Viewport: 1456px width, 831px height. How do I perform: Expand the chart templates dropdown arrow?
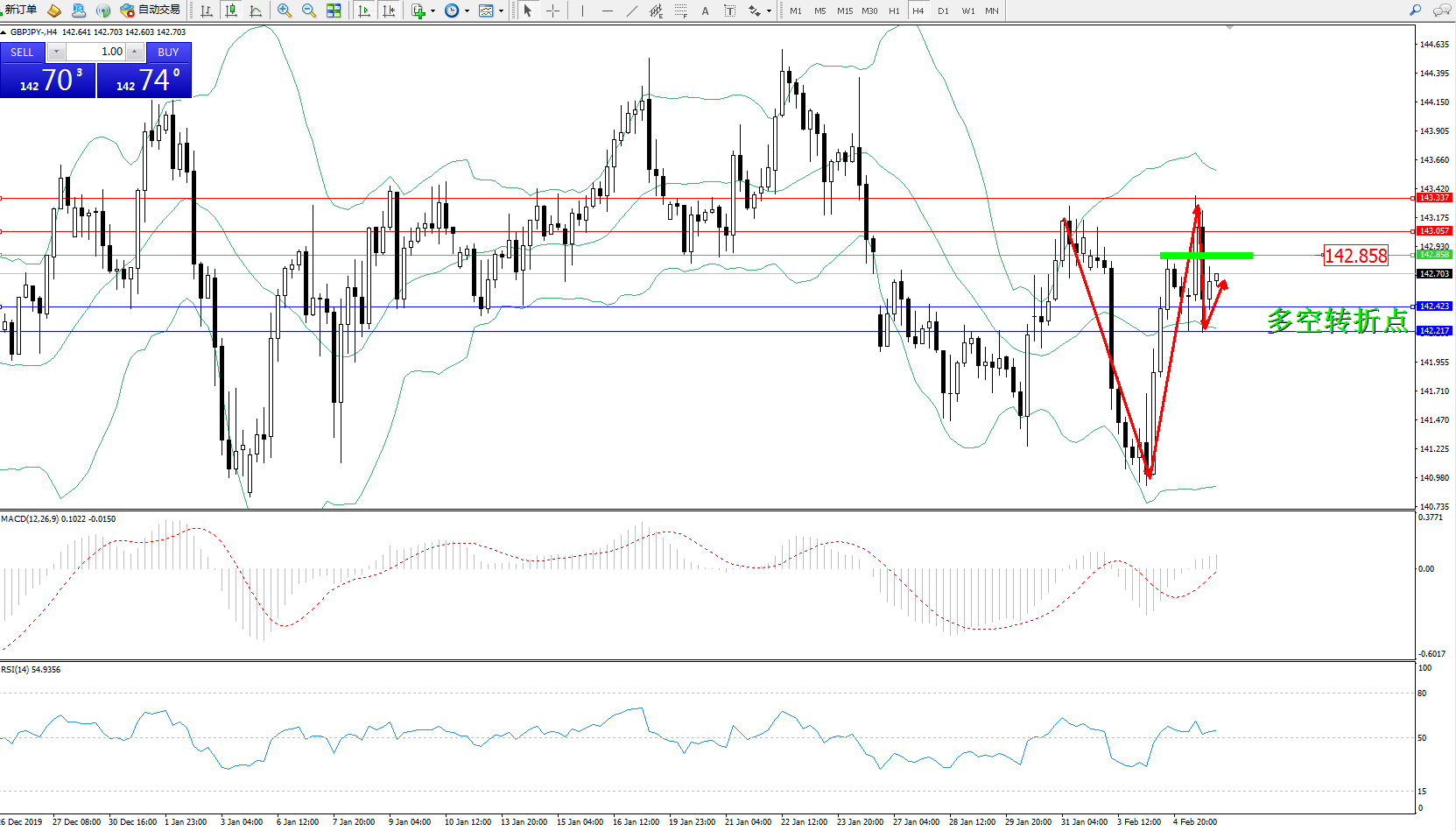coord(501,11)
